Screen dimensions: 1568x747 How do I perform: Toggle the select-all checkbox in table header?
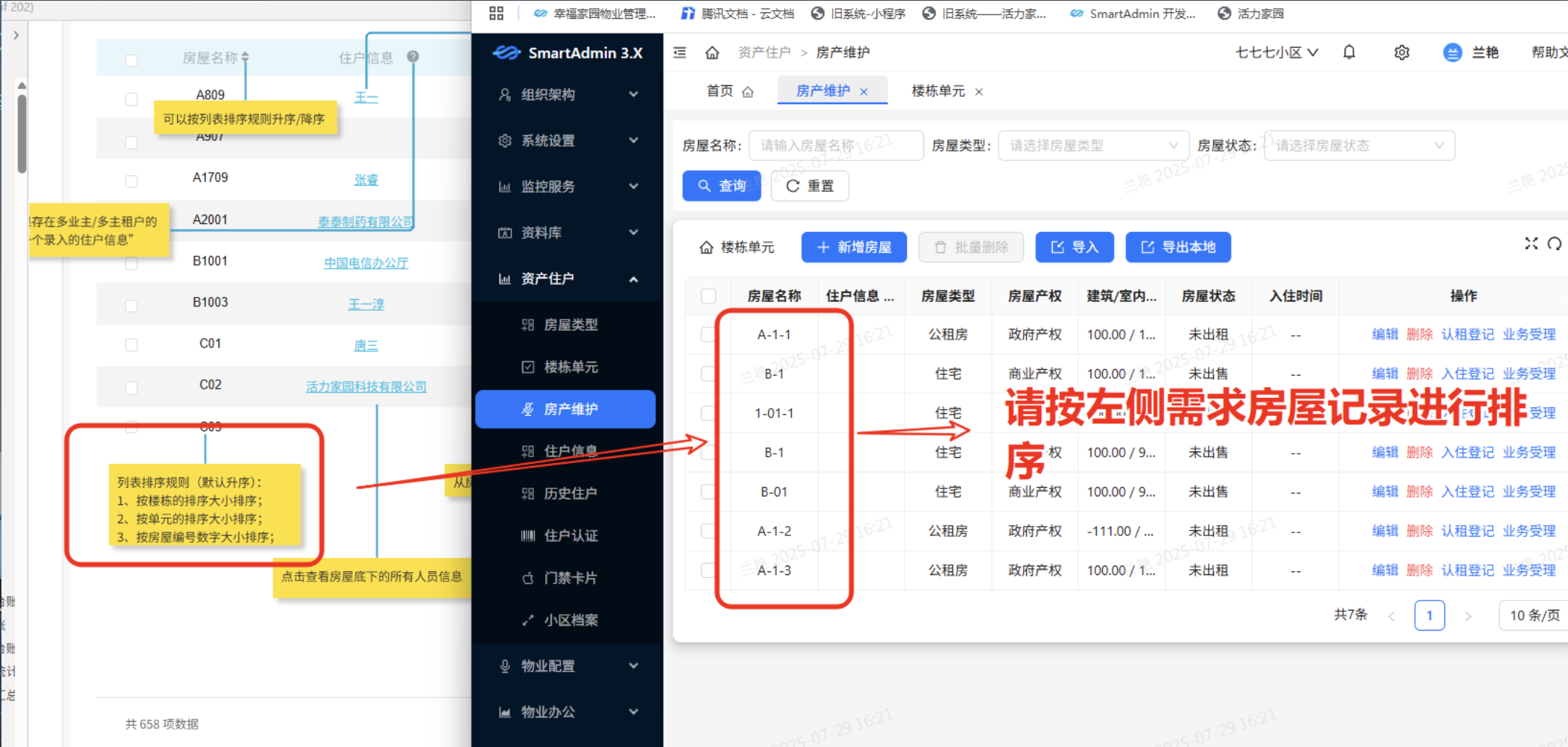tap(708, 296)
